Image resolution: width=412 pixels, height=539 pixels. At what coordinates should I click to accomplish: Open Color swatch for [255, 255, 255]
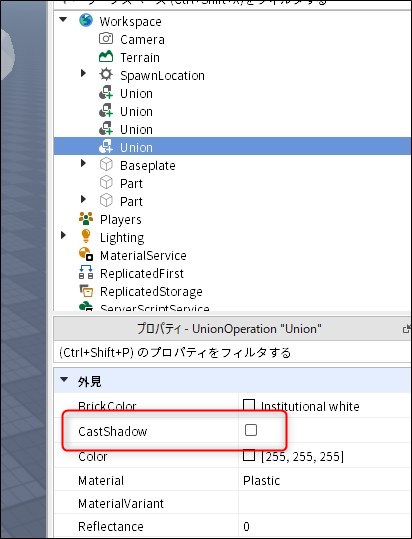[x=249, y=455]
